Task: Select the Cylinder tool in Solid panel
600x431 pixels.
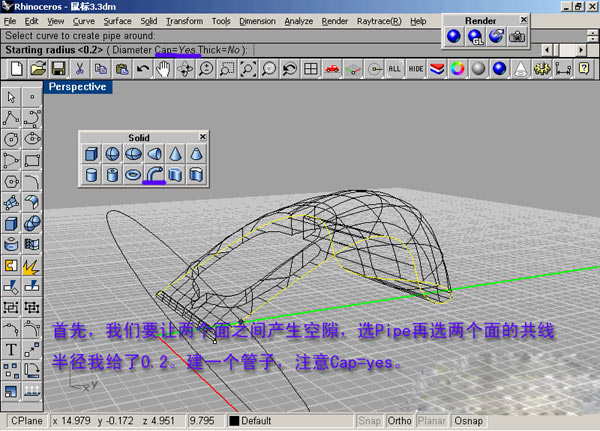Action: 91,175
